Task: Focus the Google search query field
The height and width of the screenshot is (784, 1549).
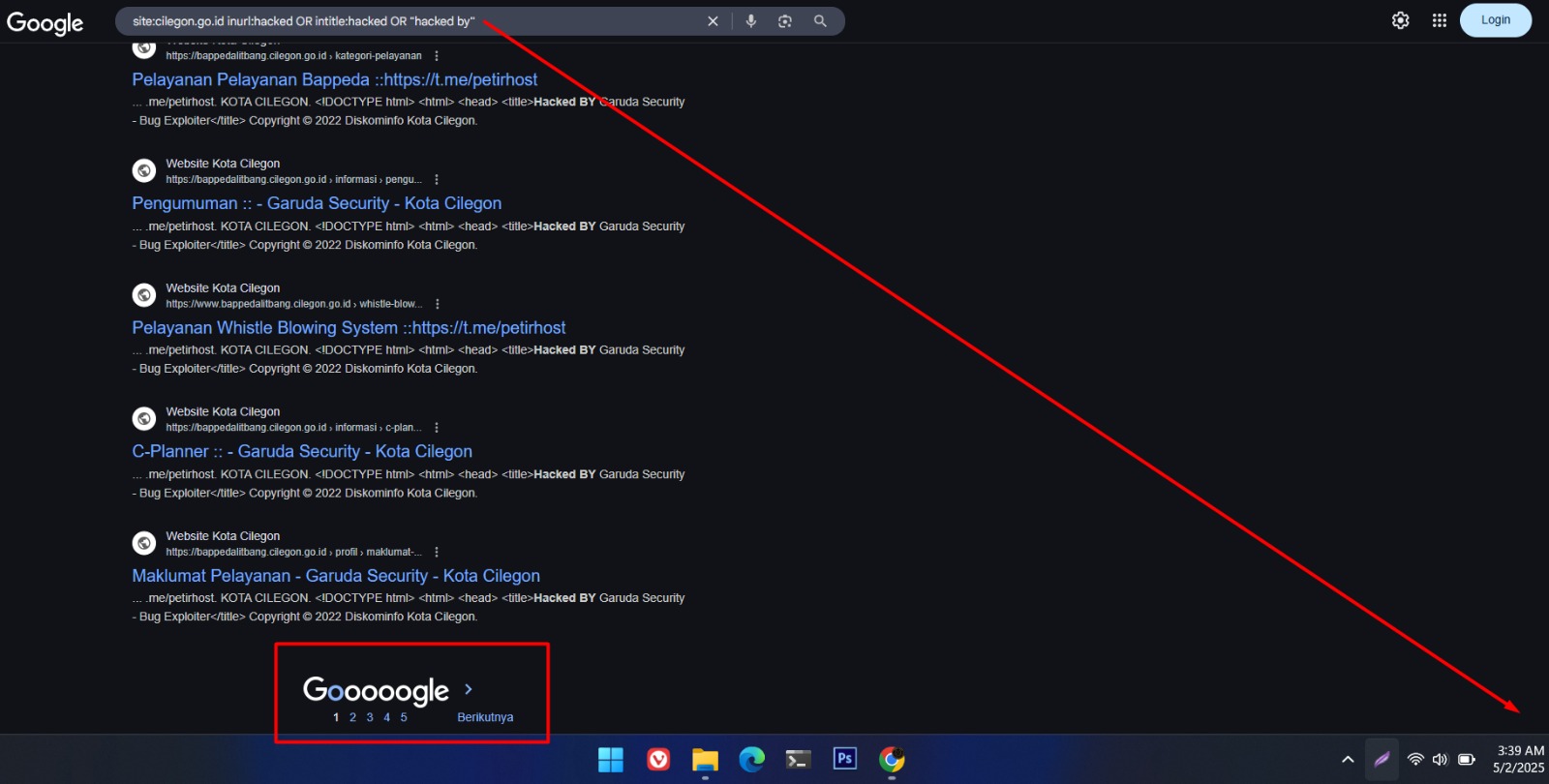Action: [407, 21]
